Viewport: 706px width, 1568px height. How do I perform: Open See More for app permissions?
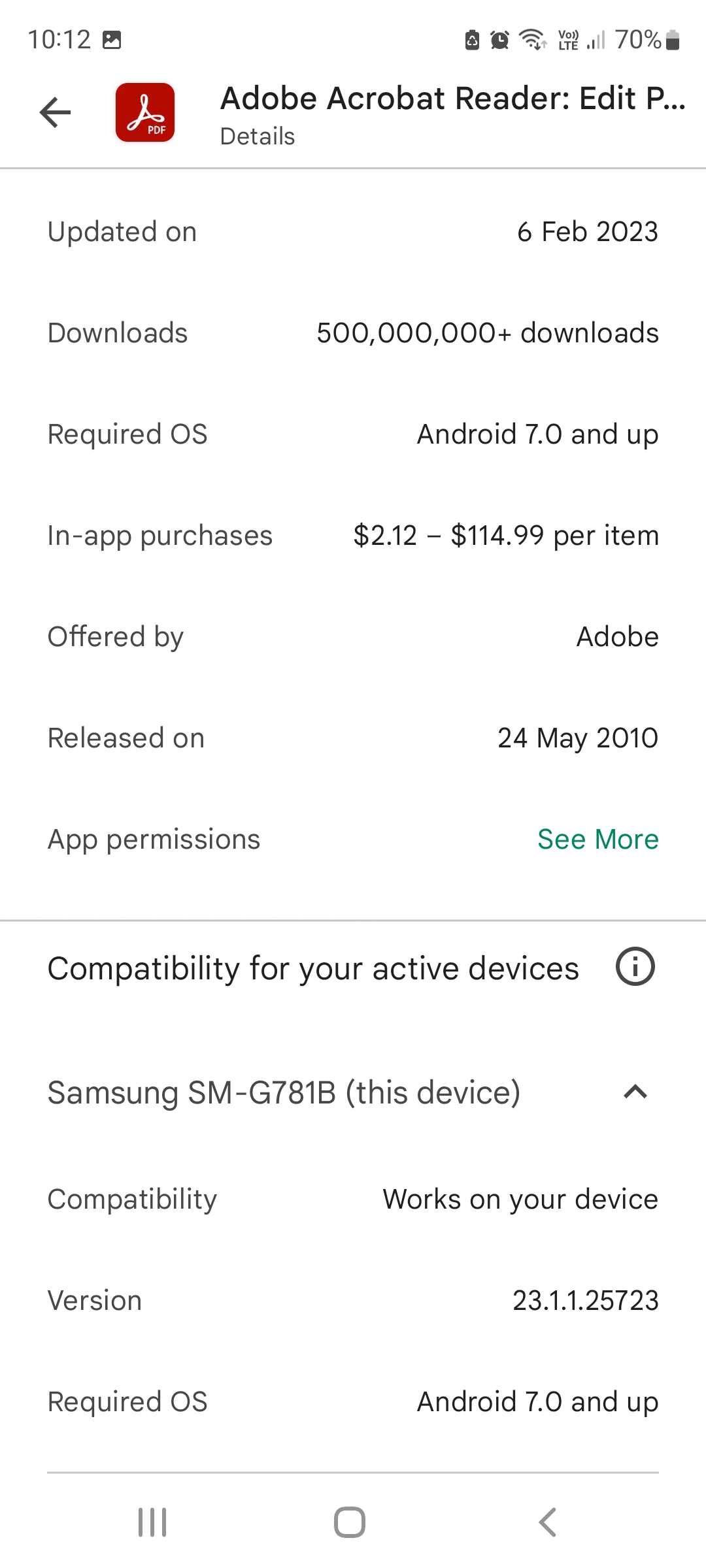tap(597, 840)
